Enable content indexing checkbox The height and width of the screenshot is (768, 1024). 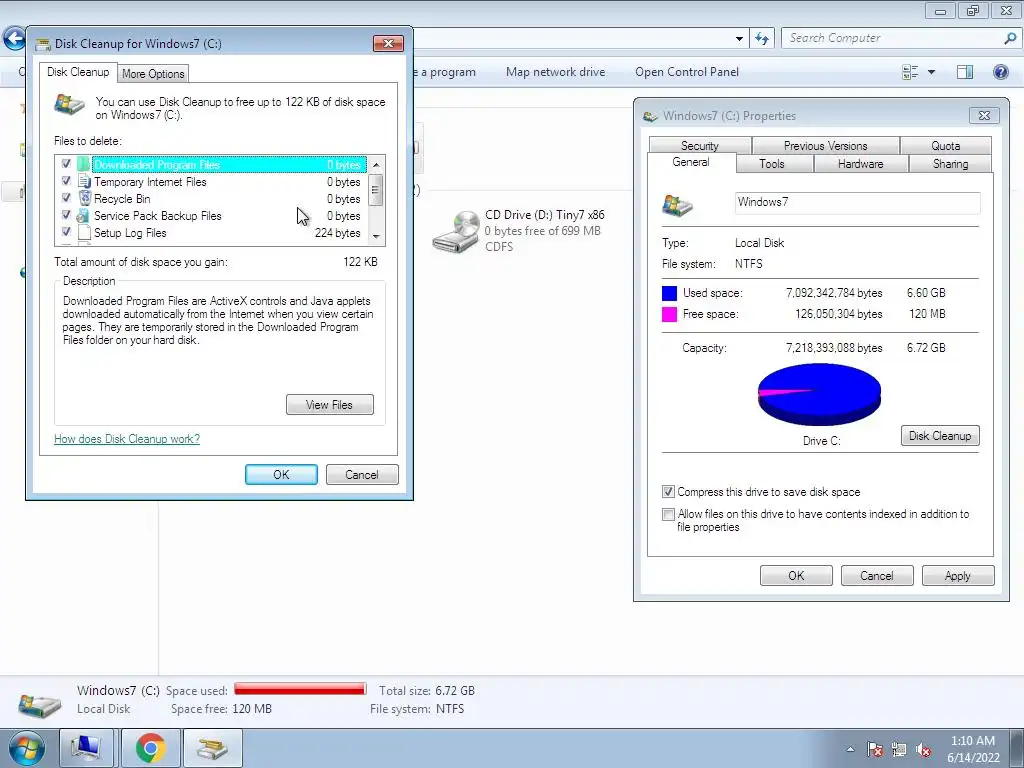(668, 515)
